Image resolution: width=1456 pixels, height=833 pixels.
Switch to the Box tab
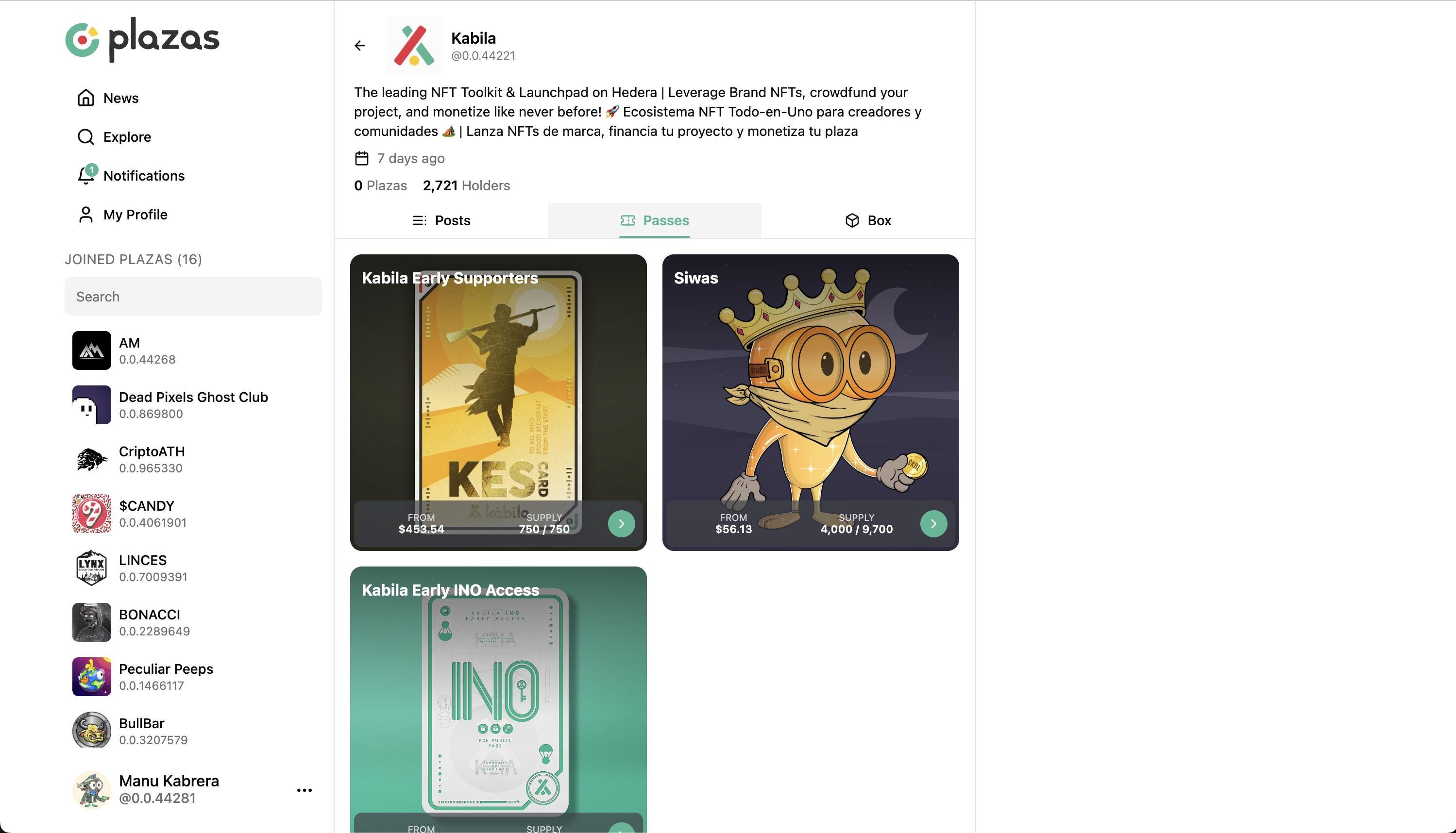[868, 220]
